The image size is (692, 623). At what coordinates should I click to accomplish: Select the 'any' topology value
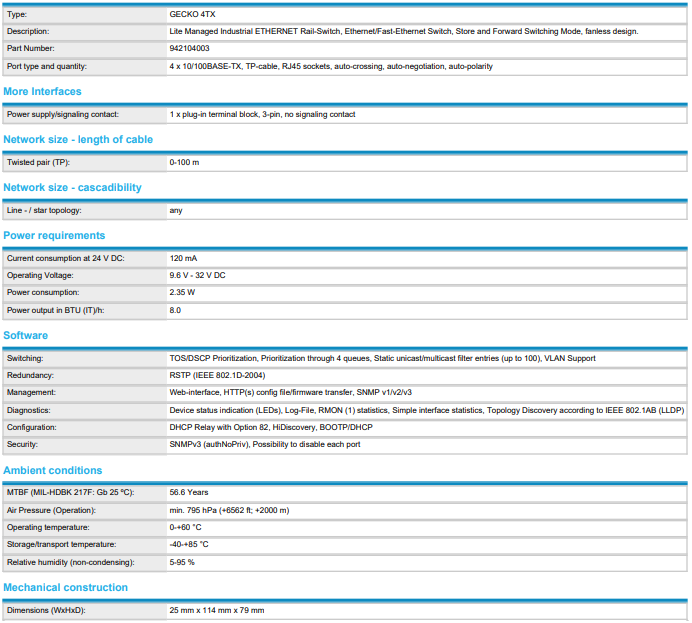point(176,210)
